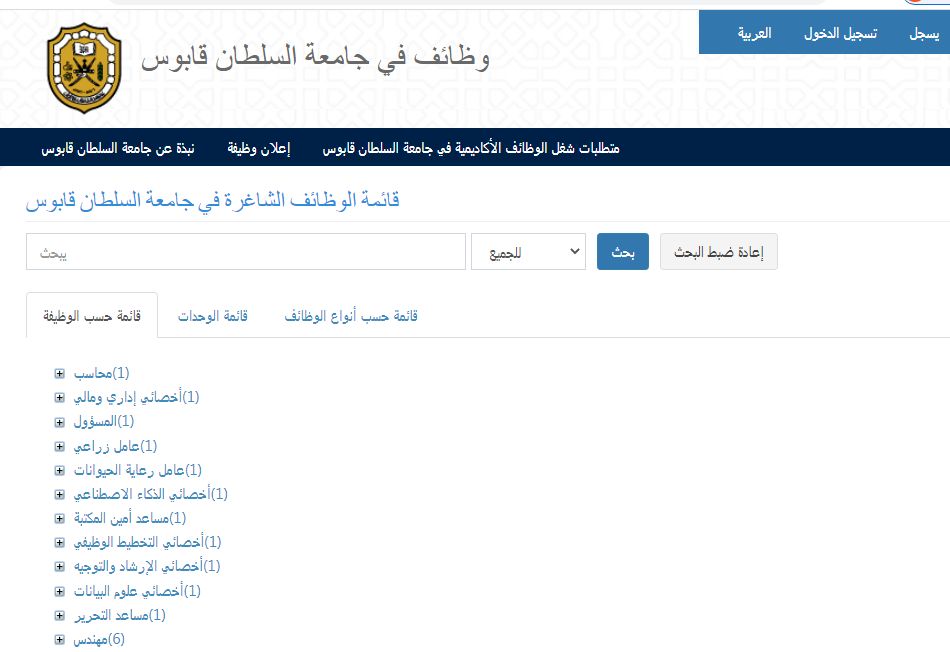
Task: Click the تسجيل الدخول login link
Action: tap(840, 33)
